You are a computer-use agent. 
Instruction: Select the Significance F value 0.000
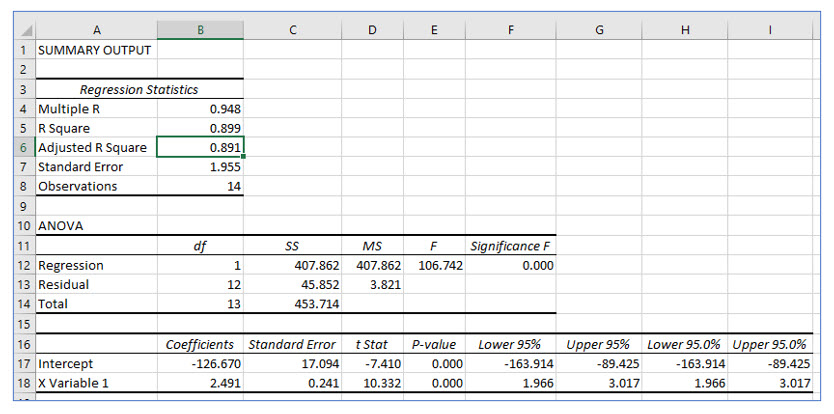511,265
